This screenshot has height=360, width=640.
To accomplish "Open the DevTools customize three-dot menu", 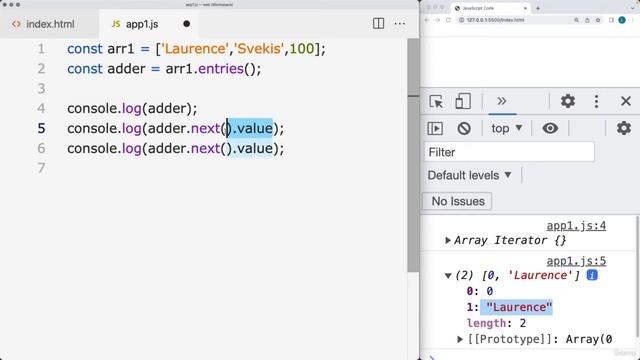I will (x=596, y=101).
